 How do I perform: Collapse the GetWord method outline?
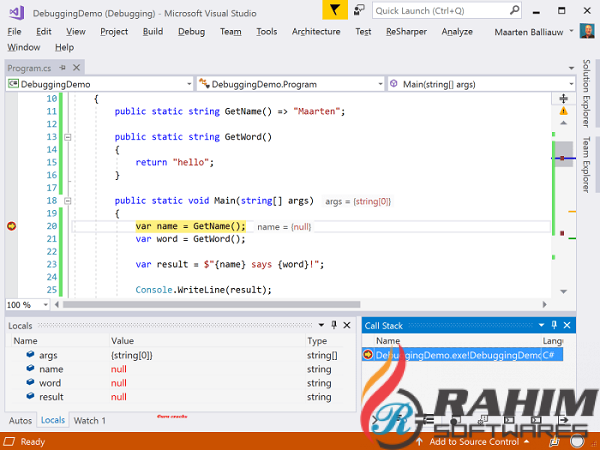click(67, 136)
